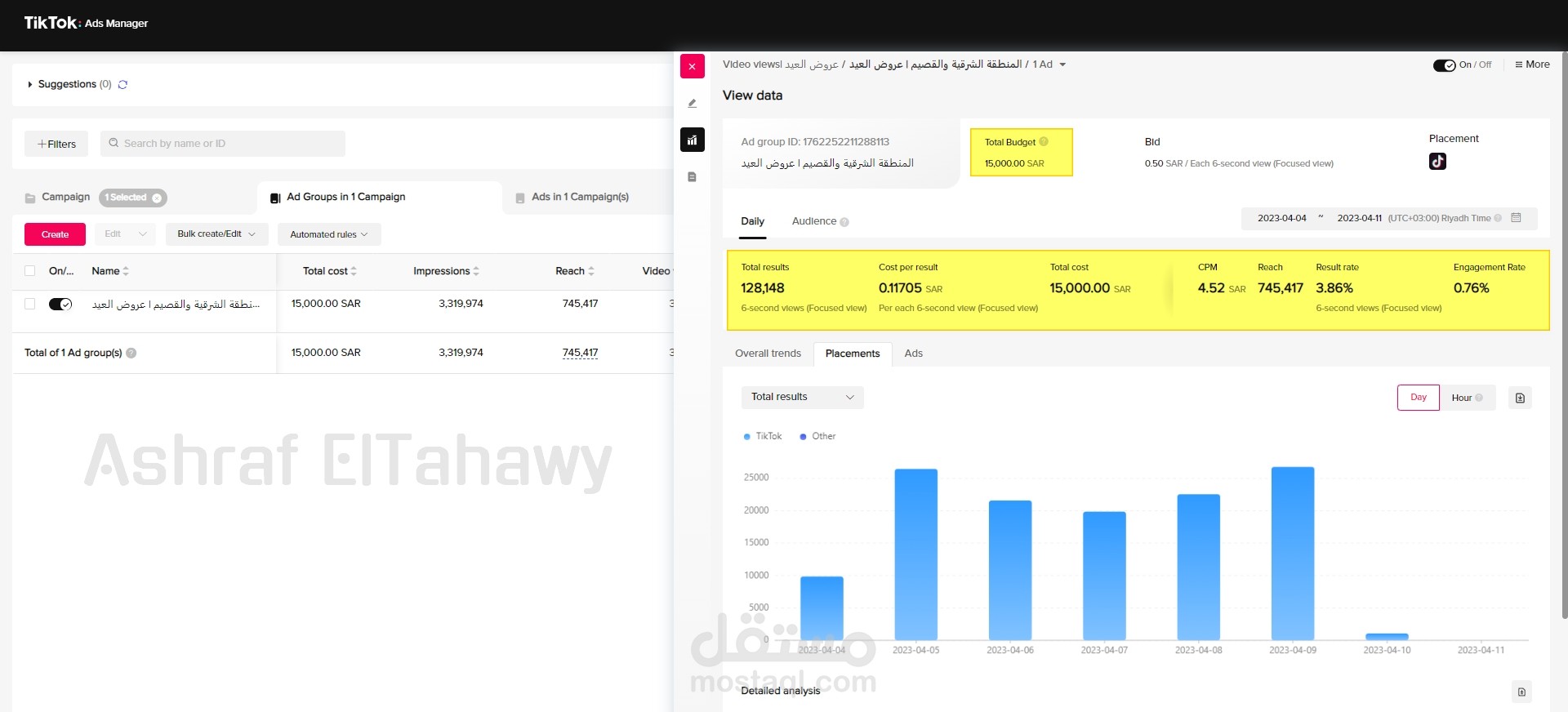This screenshot has height=712, width=1568.
Task: Select the Day granularity option
Action: point(1419,398)
